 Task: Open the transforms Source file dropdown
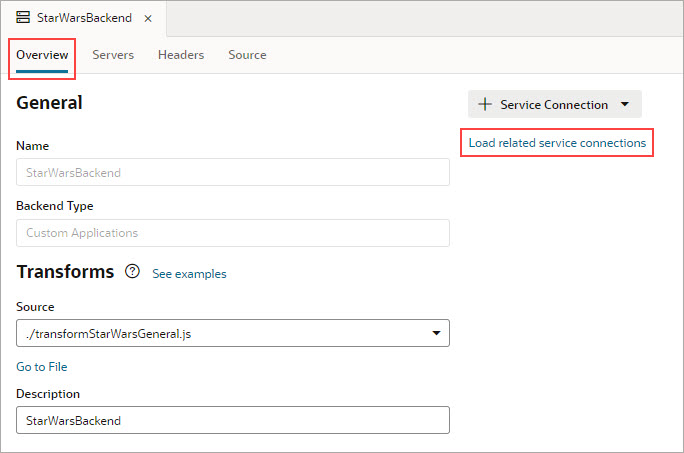233,333
